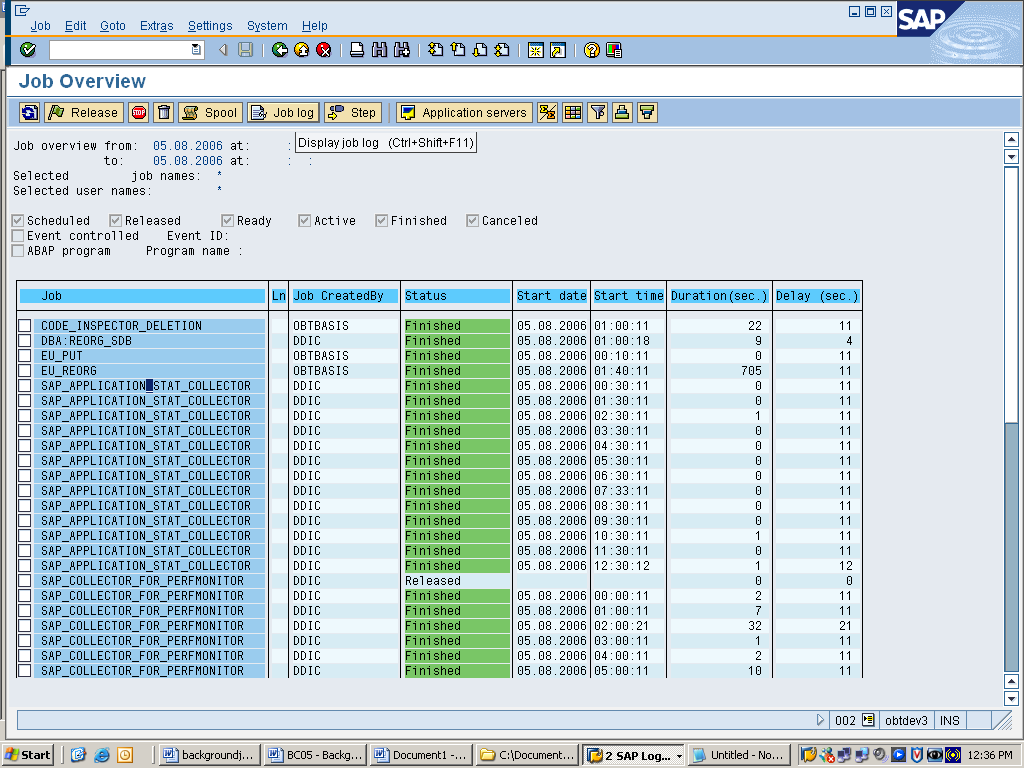The width and height of the screenshot is (1024, 768).
Task: Open the Extras menu
Action: pos(157,25)
